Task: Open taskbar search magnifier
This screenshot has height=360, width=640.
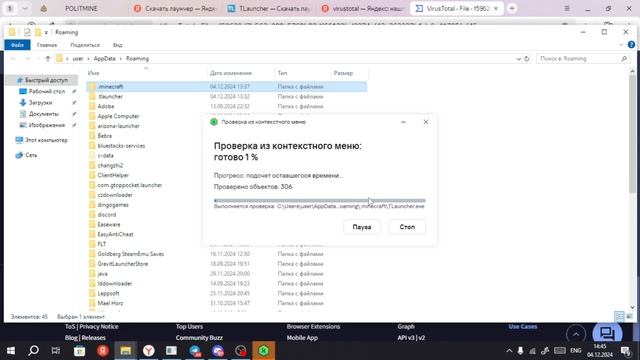Action: click(x=33, y=351)
